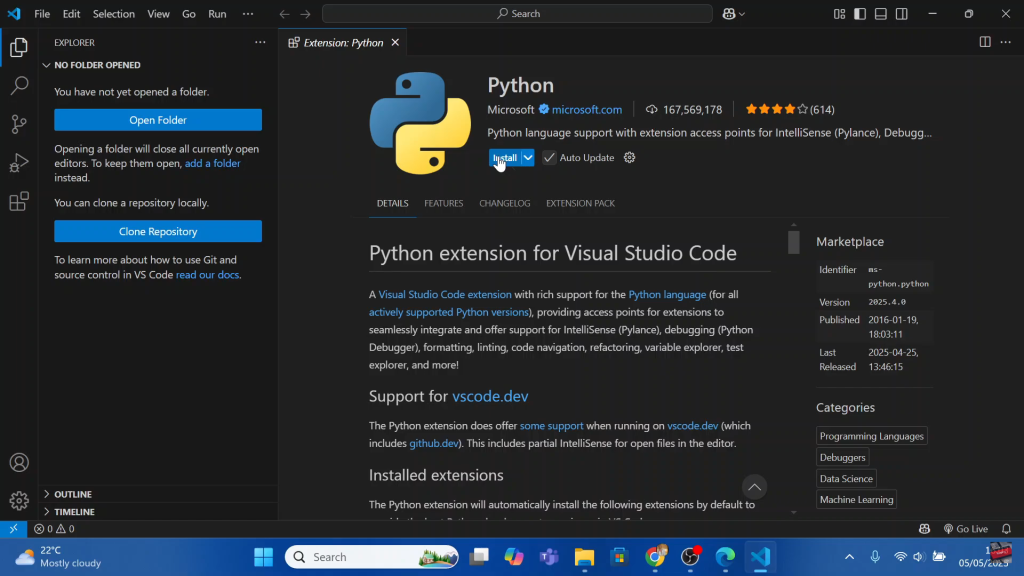
Task: Open the Extensions view
Action: 19,201
